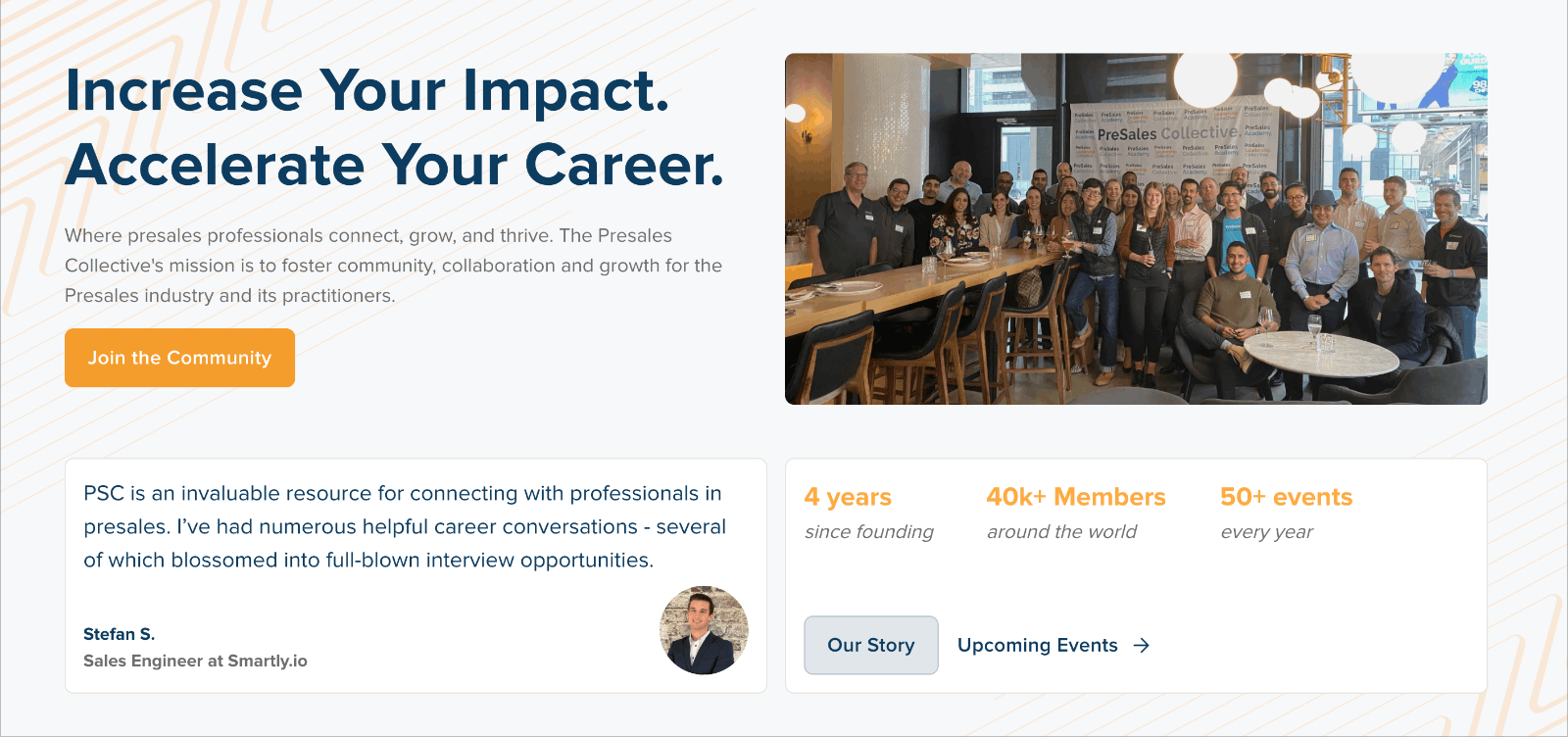Click the around the world caption
The image size is (1568, 737).
1060,532
